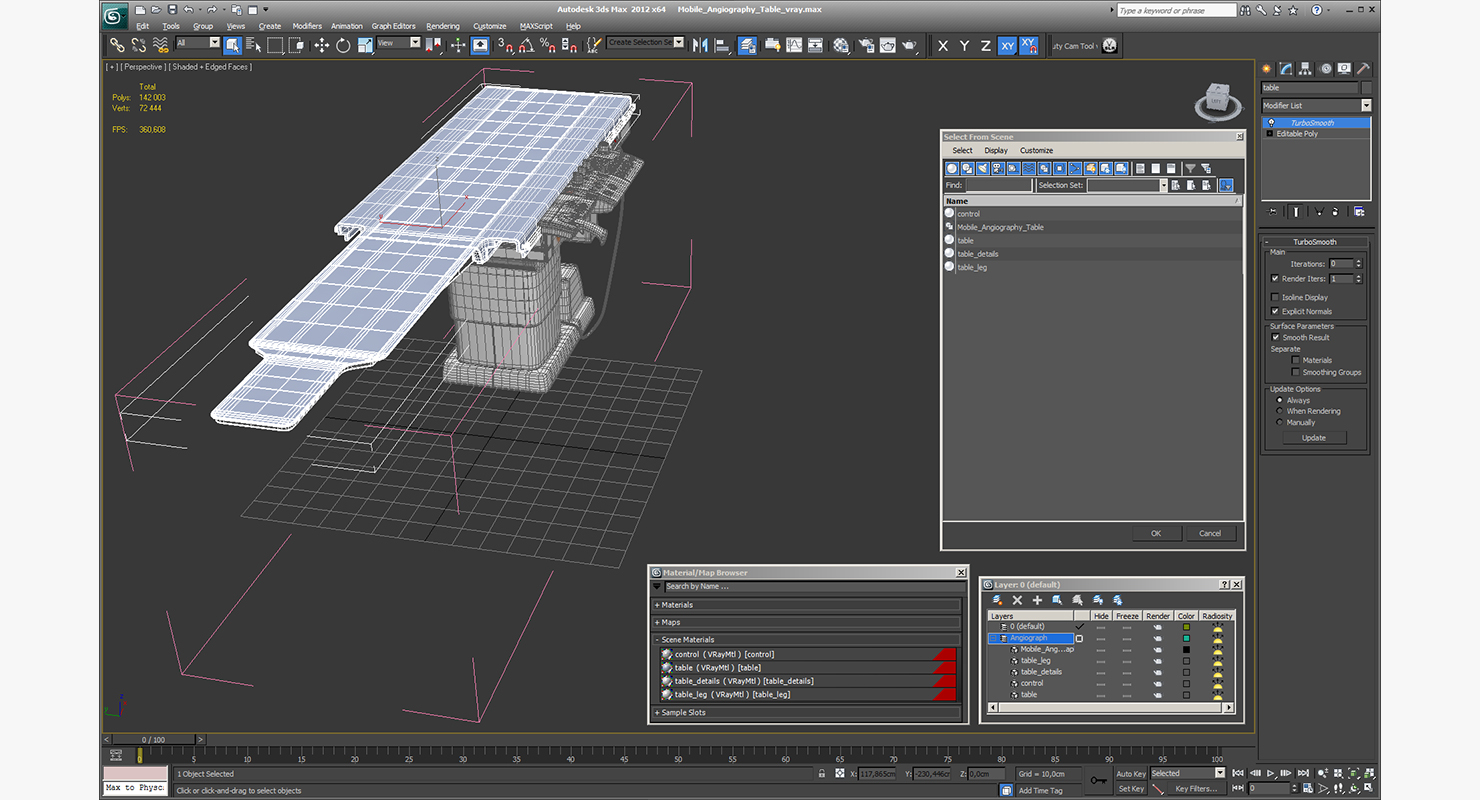Viewport: 1480px width, 800px height.
Task: Select the Manually update option
Action: click(x=1280, y=422)
